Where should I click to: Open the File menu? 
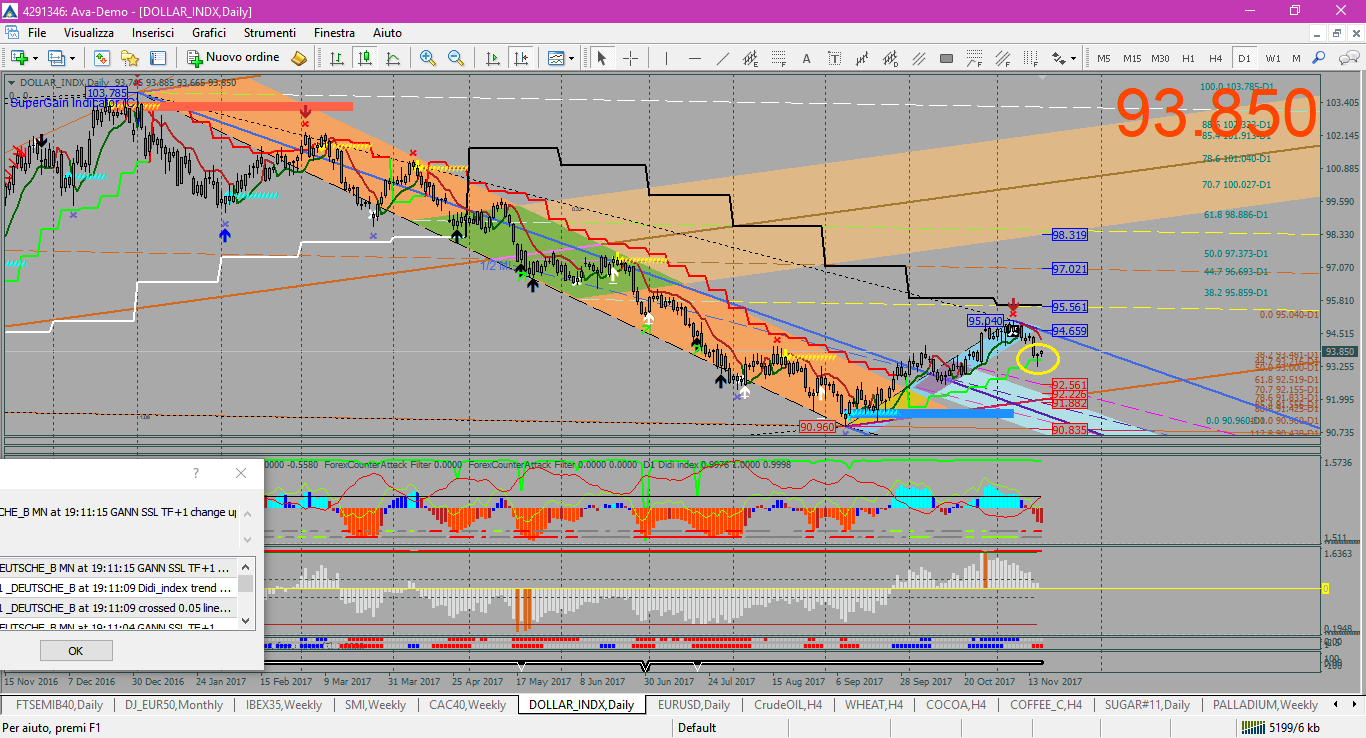pos(37,33)
